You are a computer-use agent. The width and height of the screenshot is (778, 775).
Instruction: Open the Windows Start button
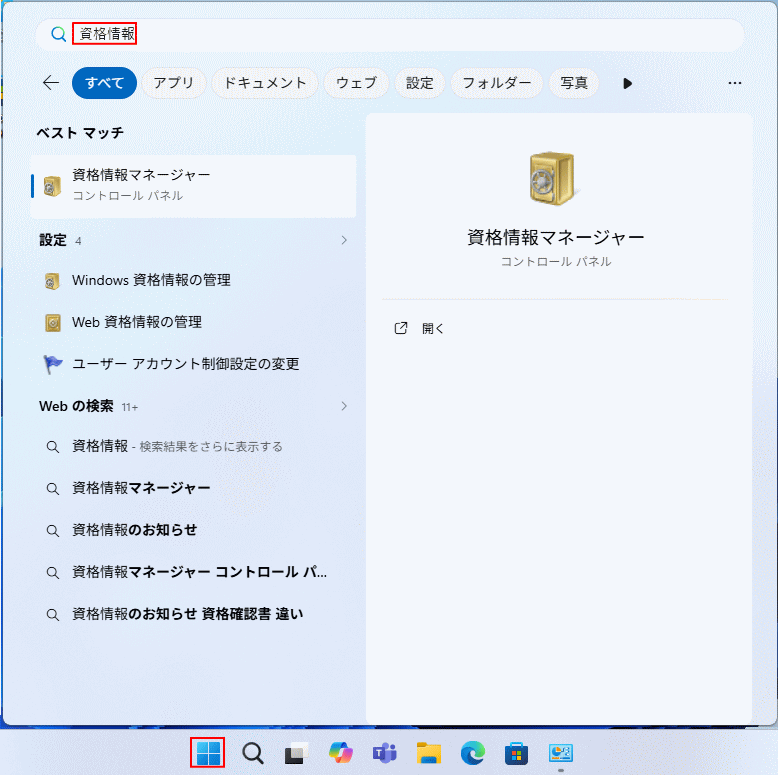pos(208,753)
